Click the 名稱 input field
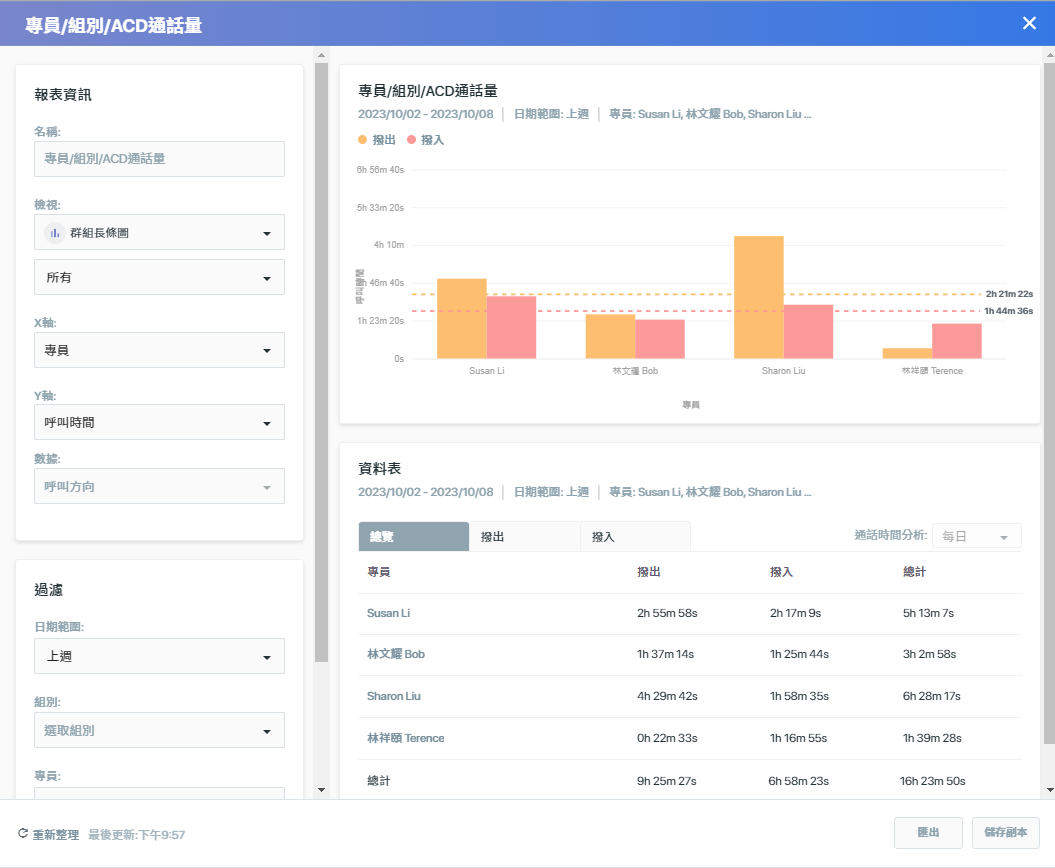 159,159
